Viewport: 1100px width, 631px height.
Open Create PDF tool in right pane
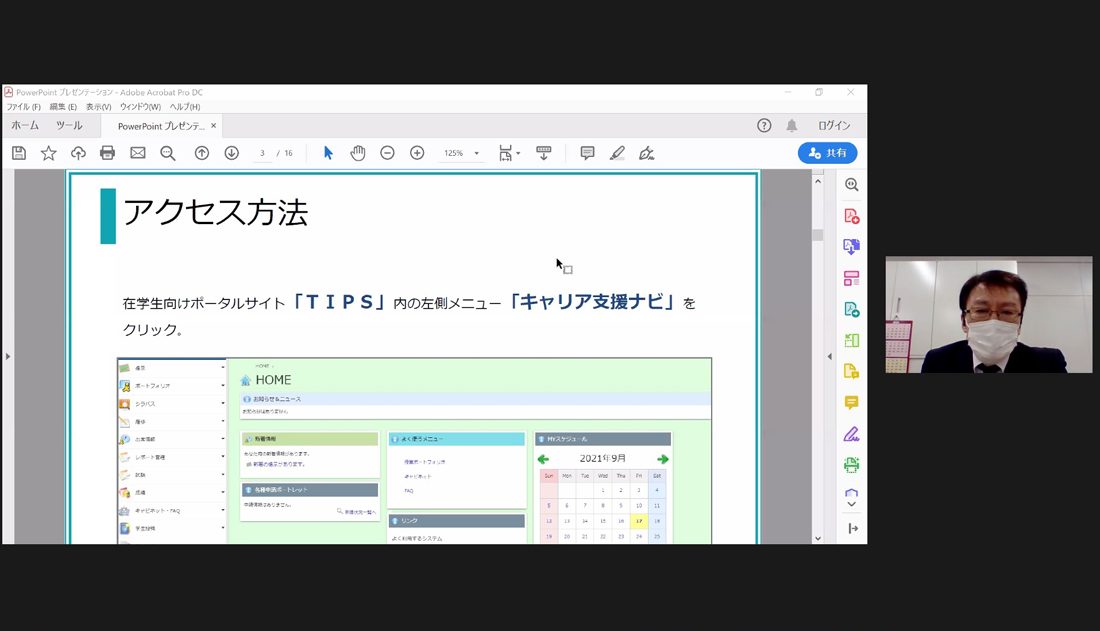click(x=852, y=216)
